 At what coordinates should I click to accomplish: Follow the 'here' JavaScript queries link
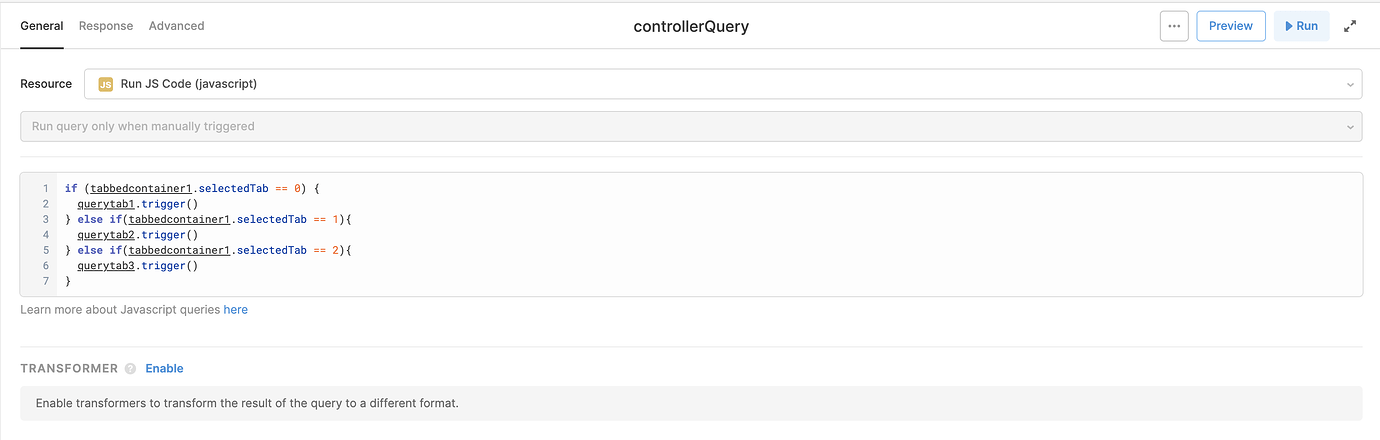pyautogui.click(x=236, y=310)
